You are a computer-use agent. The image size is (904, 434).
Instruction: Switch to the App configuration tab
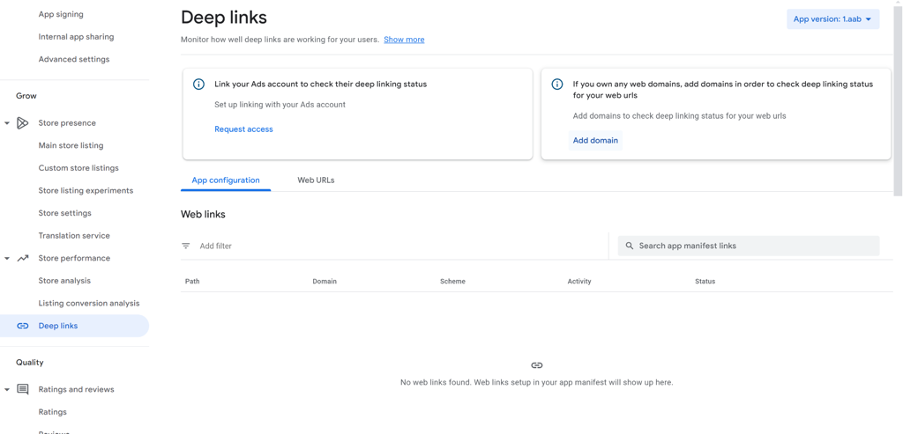(225, 180)
